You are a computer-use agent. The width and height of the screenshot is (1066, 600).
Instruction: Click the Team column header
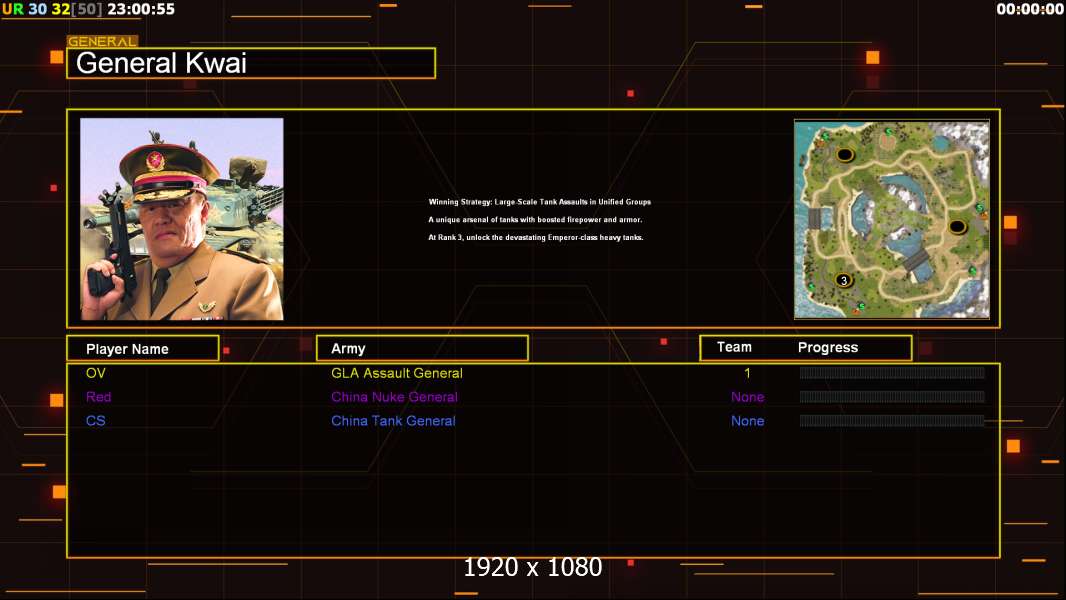coord(734,347)
